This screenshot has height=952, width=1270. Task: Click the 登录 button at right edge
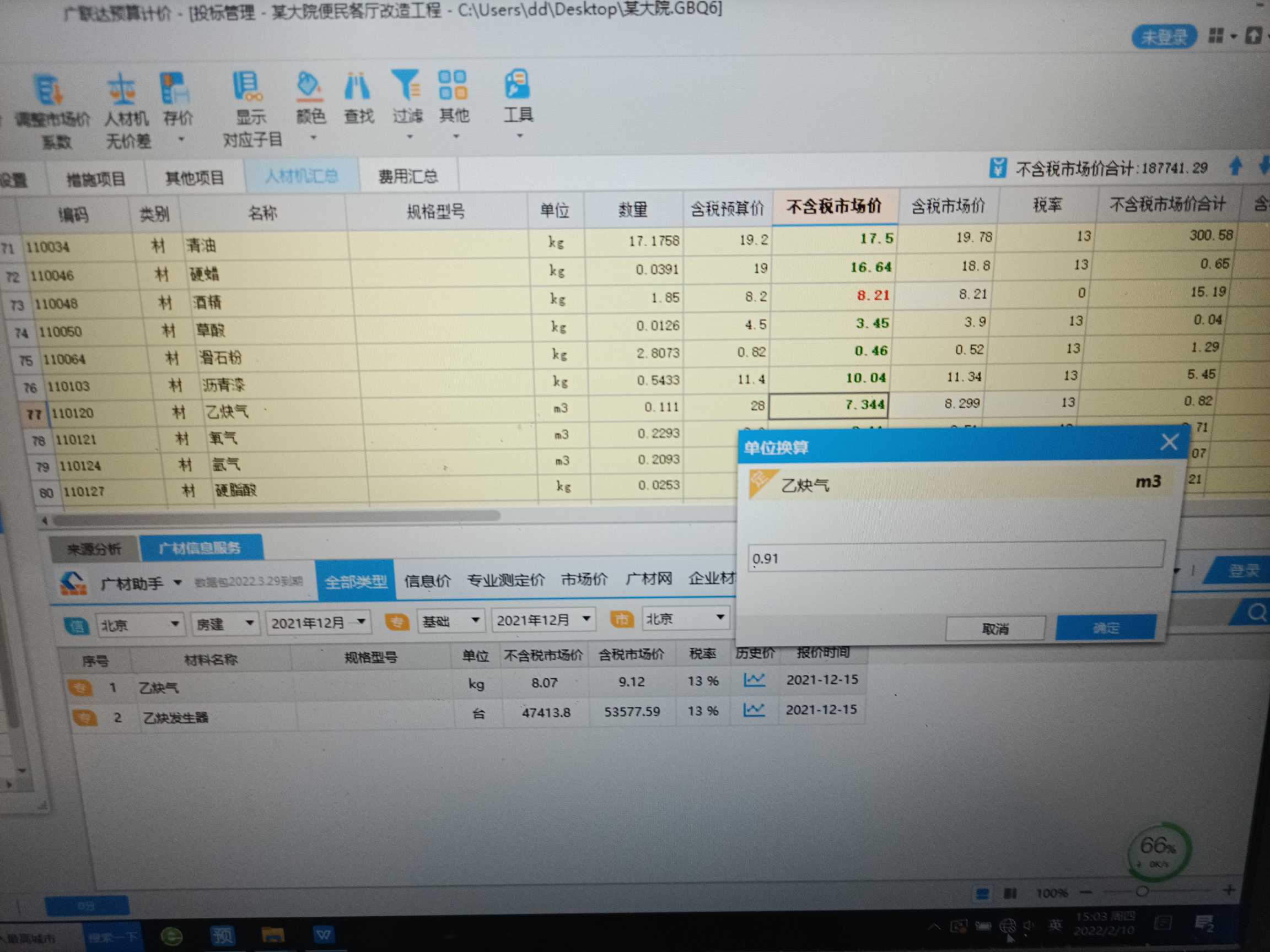(x=1240, y=570)
